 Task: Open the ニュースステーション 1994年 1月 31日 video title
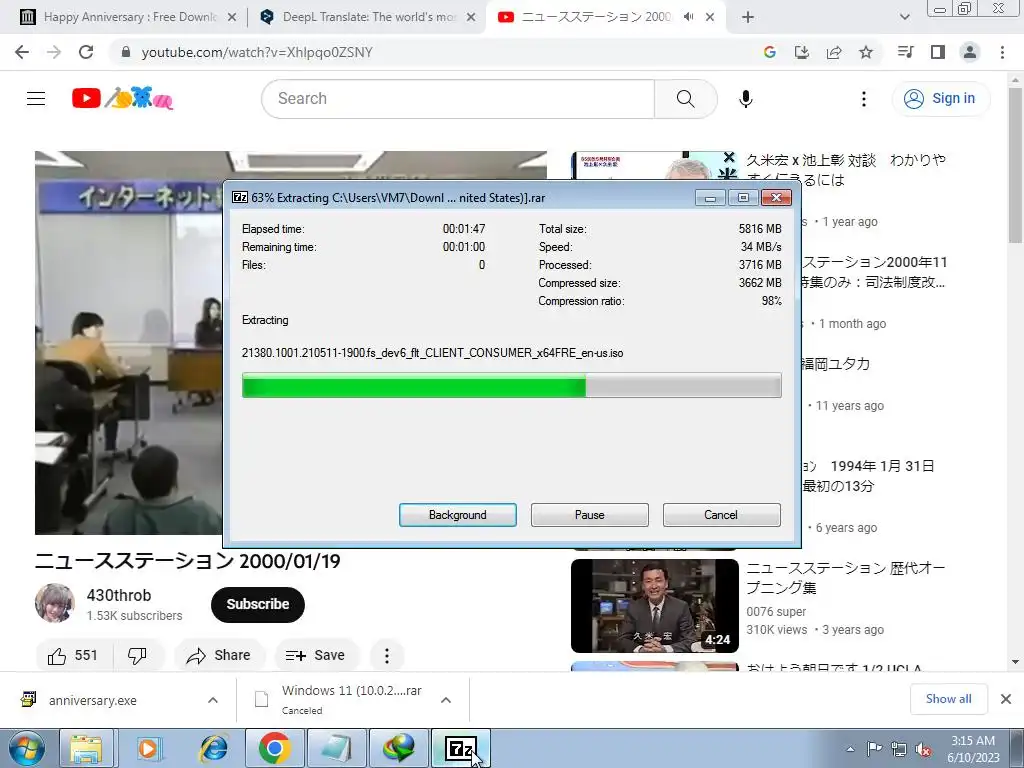pyautogui.click(x=869, y=476)
